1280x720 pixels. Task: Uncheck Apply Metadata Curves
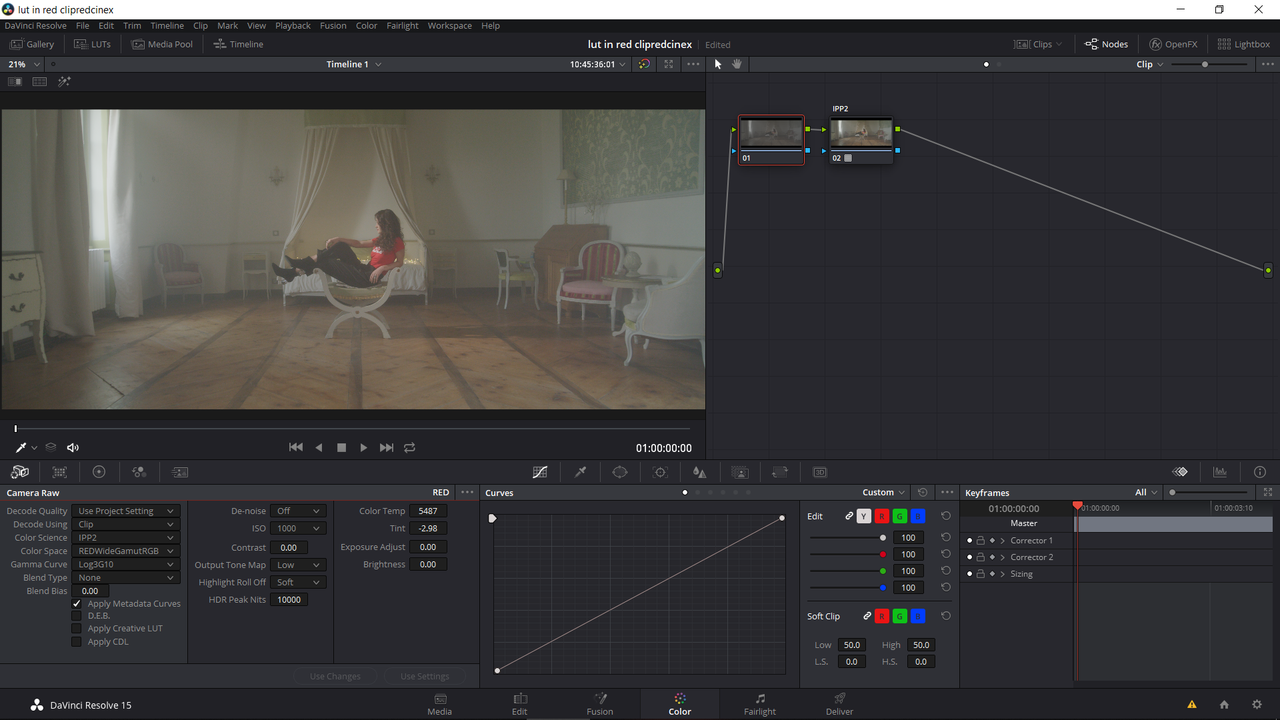point(76,604)
